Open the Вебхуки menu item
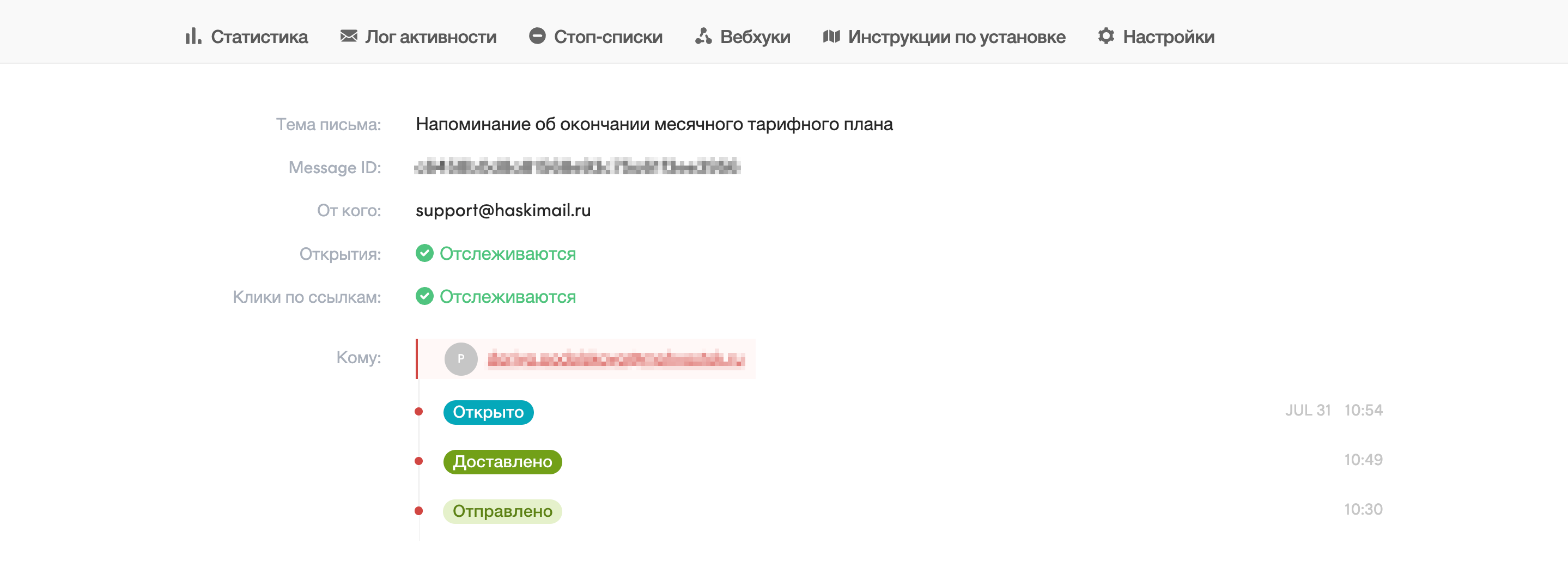This screenshot has width=1568, height=562. tap(755, 37)
